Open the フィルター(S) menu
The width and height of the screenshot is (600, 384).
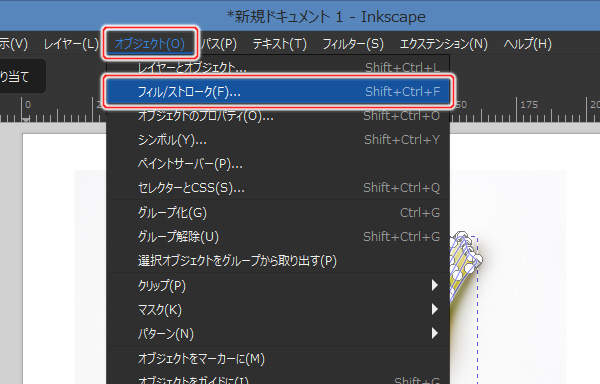(x=353, y=44)
